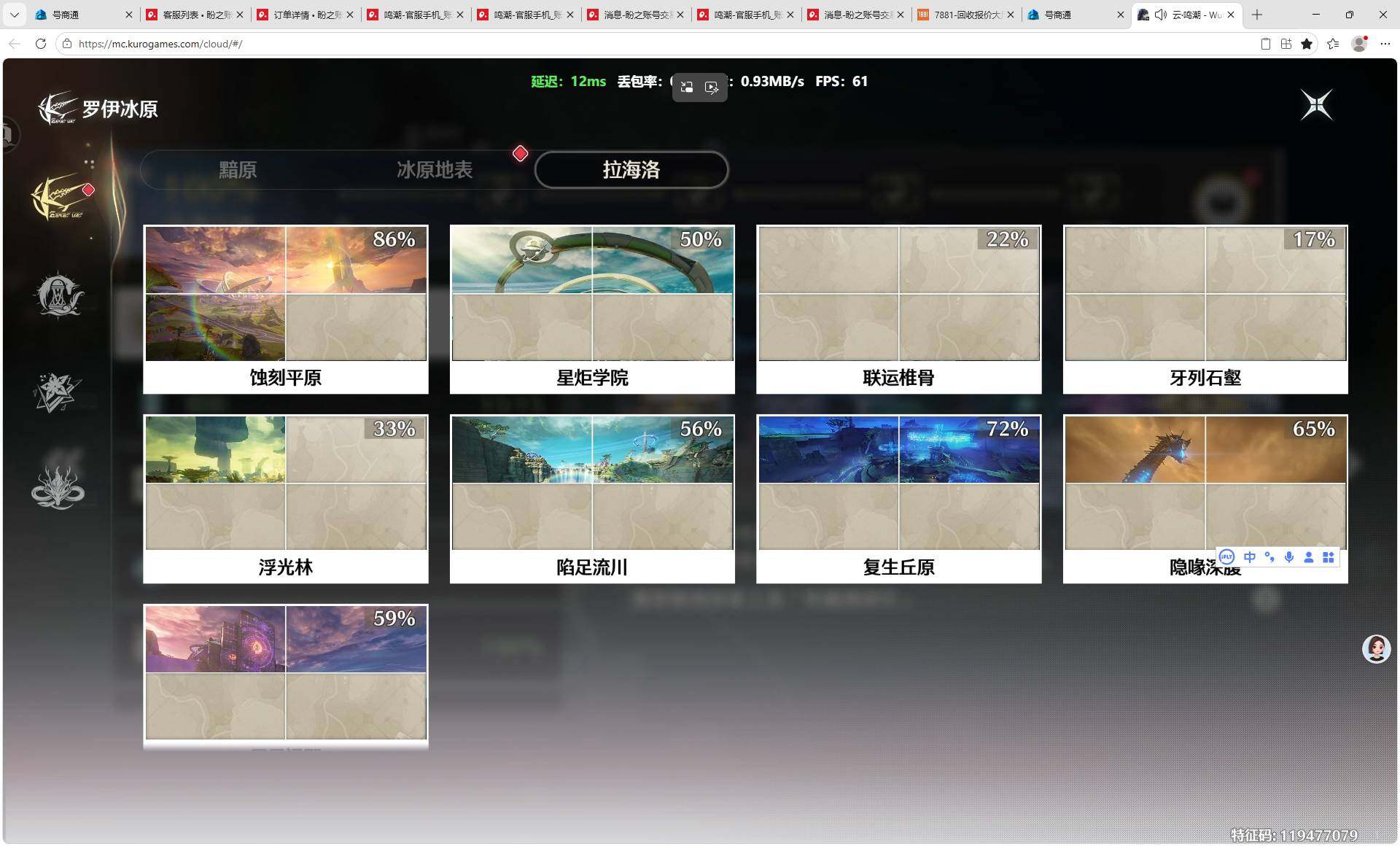Click the cloud game screen-cast overlay icon
1400x846 pixels.
[712, 88]
